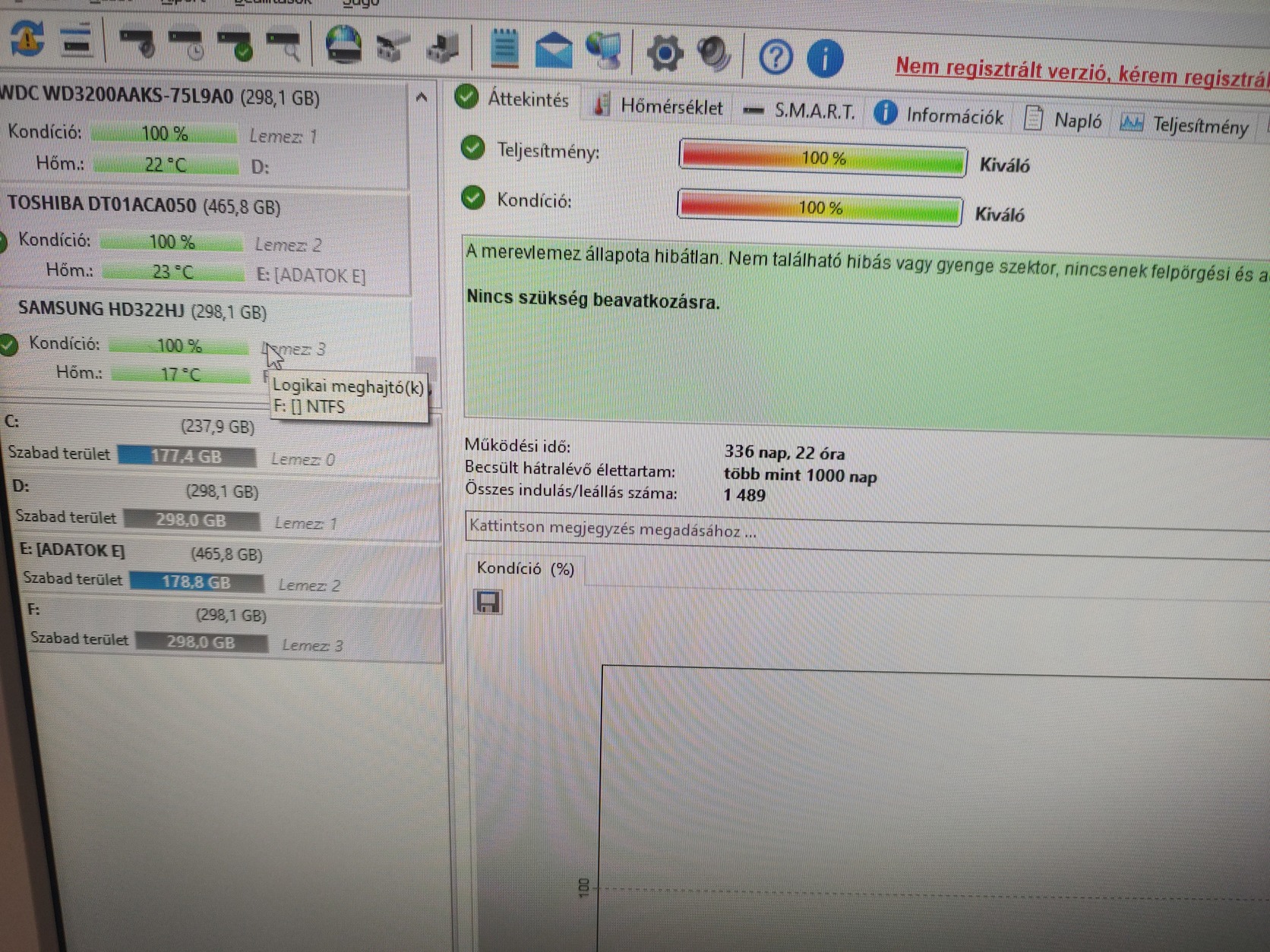
Task: Click the E: free space bar 178,8 GB
Action: pos(196,582)
